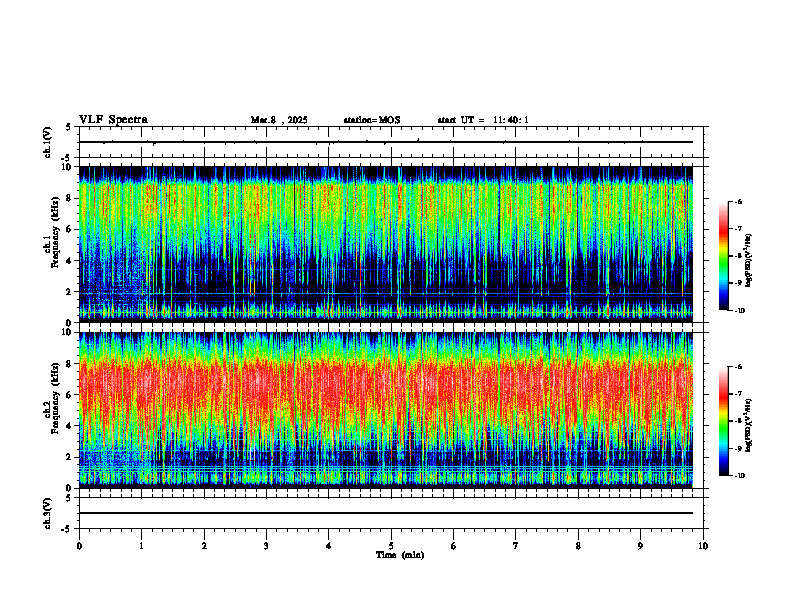Click time axis tick label "8"

click(x=578, y=546)
